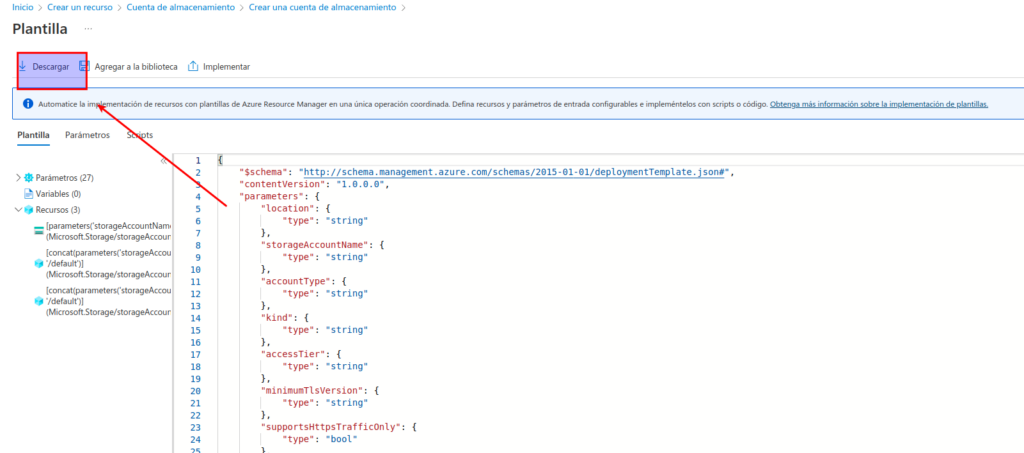Click the Descargar button
The height and width of the screenshot is (453, 1024).
(x=45, y=67)
